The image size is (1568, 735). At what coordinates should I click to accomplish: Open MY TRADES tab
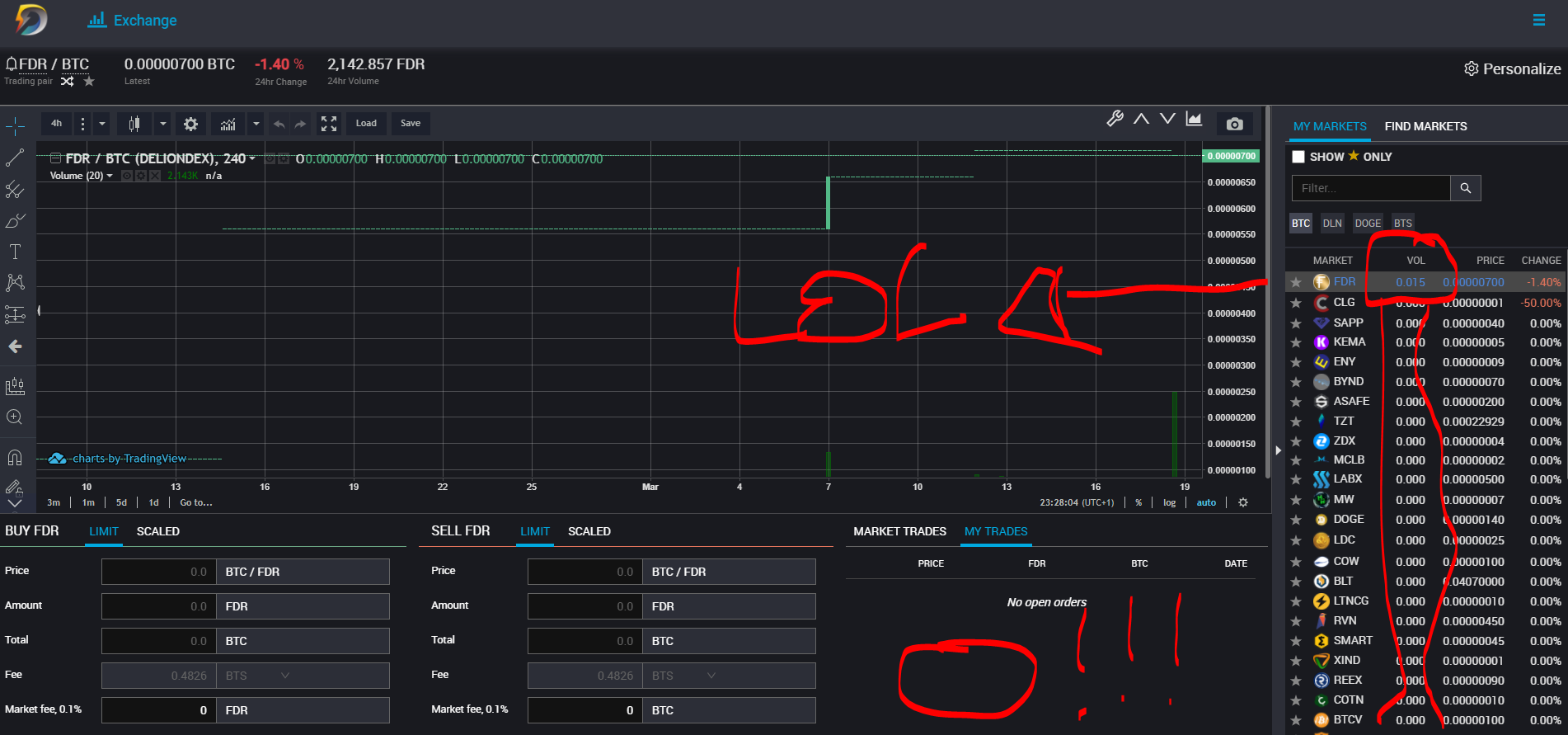click(x=996, y=531)
